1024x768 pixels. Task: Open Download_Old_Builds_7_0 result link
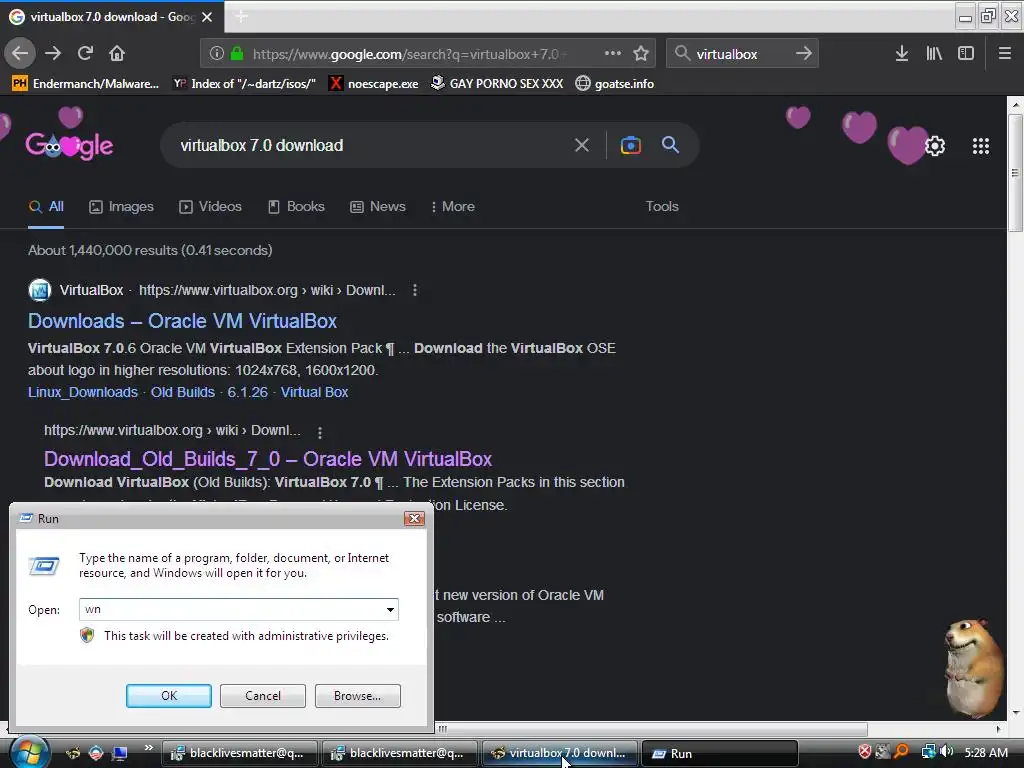point(268,459)
